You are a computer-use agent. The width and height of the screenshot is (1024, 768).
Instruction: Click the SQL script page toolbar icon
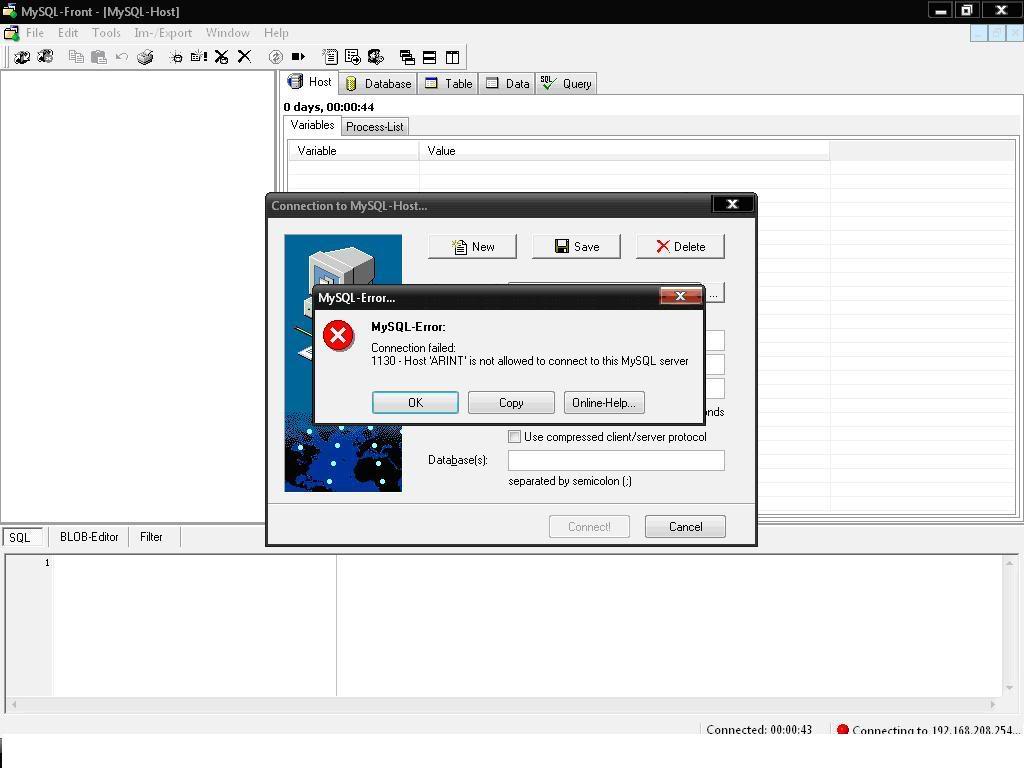(330, 57)
